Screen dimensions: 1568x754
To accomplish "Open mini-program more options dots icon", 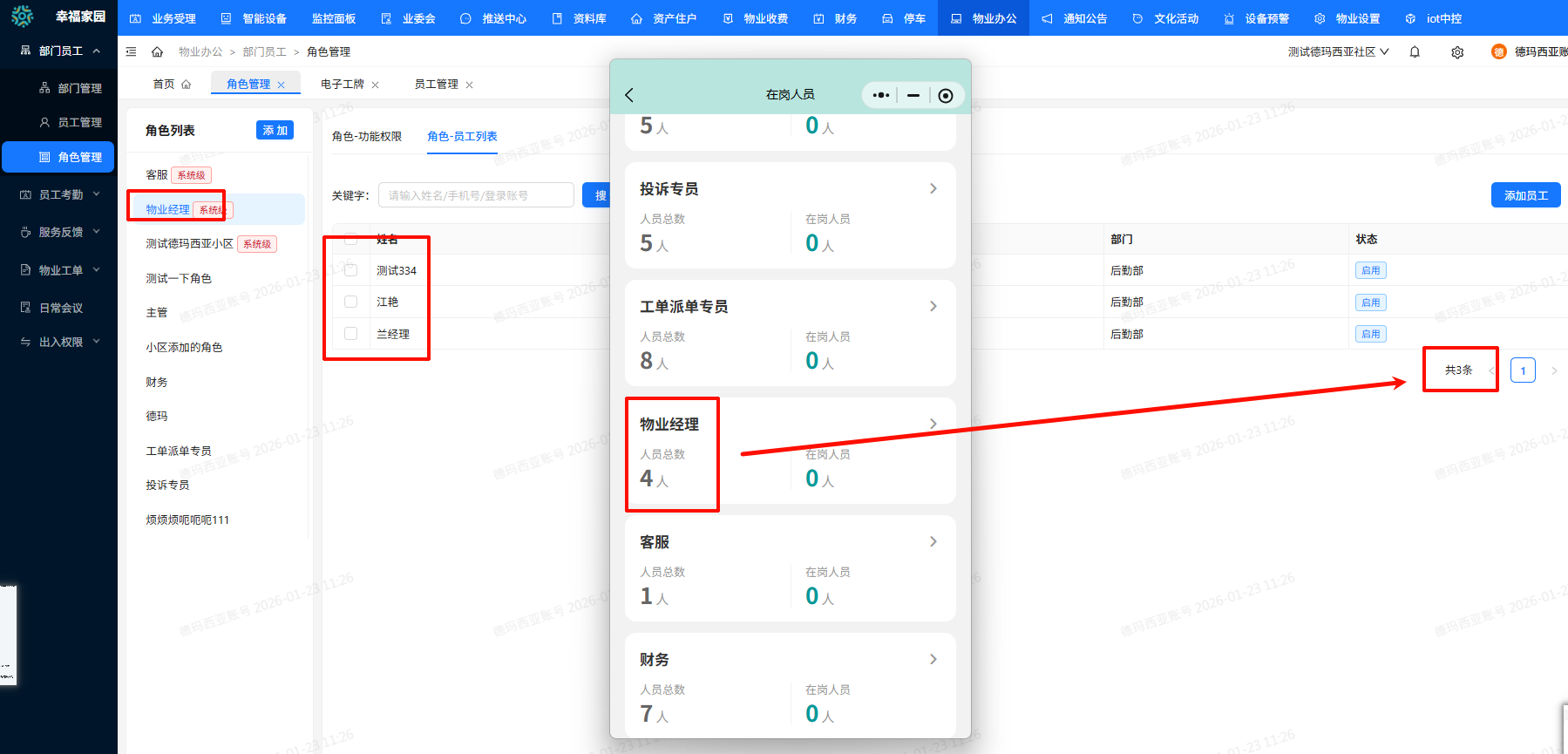I will [881, 95].
